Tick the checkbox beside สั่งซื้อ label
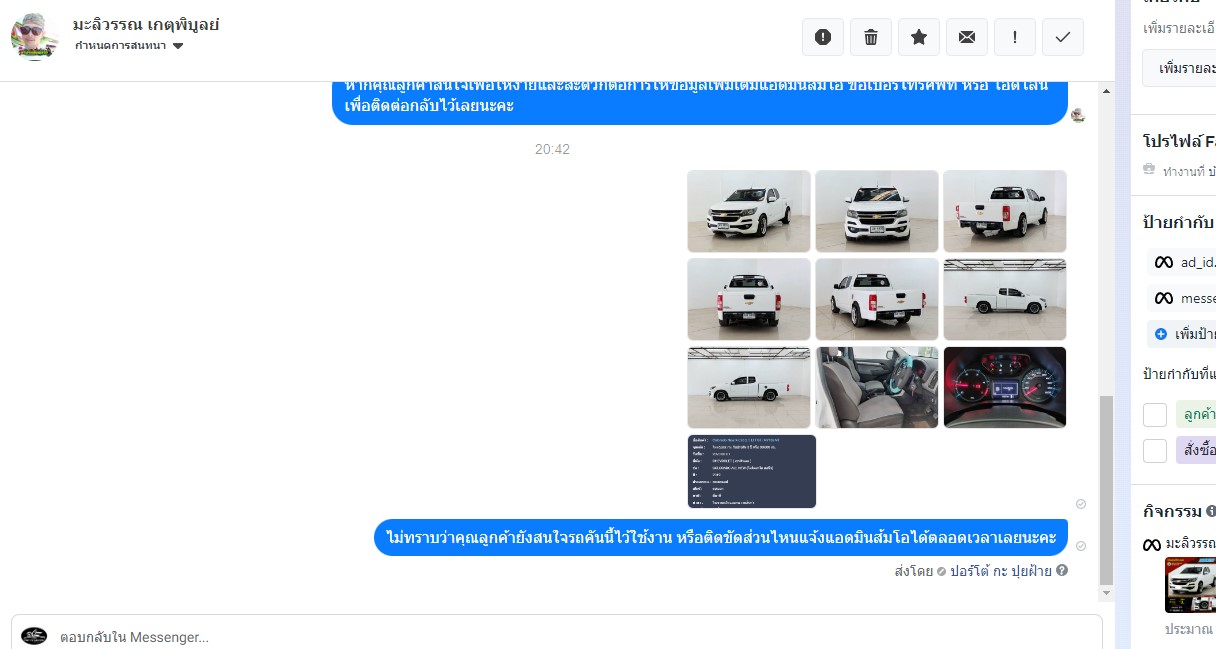Image resolution: width=1216 pixels, height=649 pixels. [x=1155, y=450]
